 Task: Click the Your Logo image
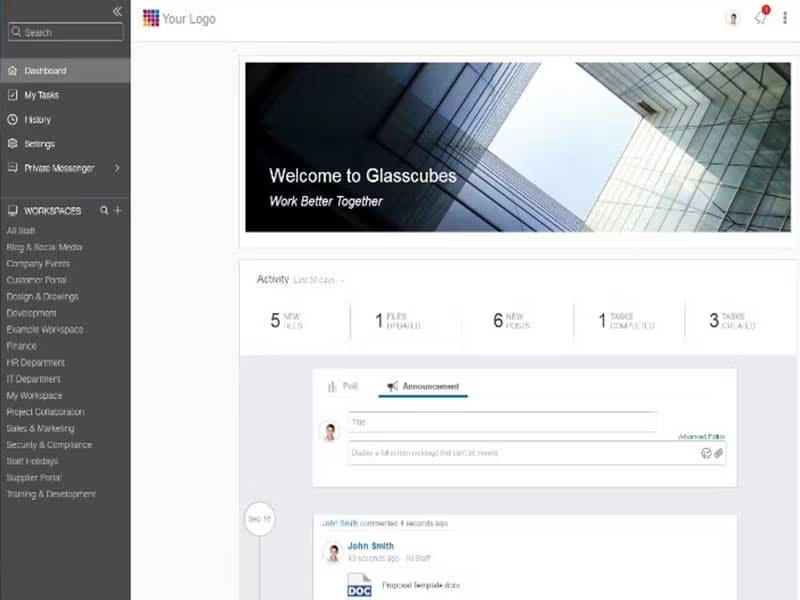coord(179,18)
